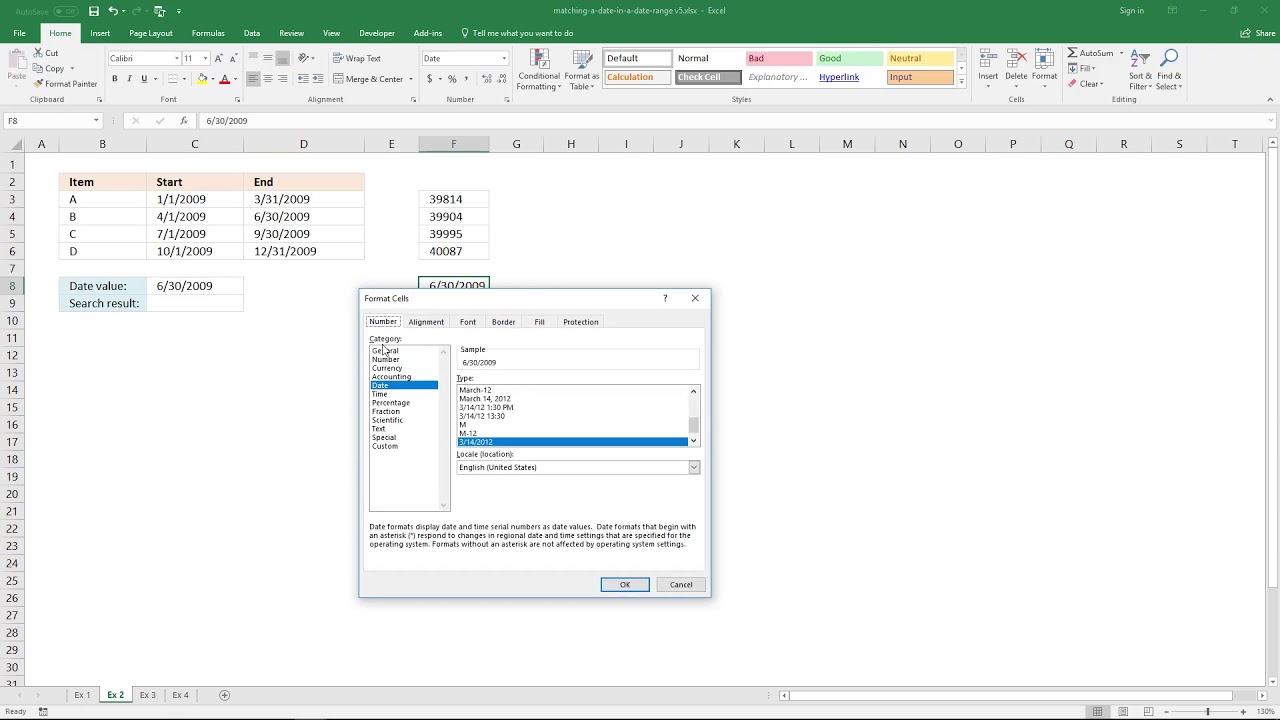Click Comma Style icon
Image resolution: width=1280 pixels, height=720 pixels.
(x=466, y=79)
